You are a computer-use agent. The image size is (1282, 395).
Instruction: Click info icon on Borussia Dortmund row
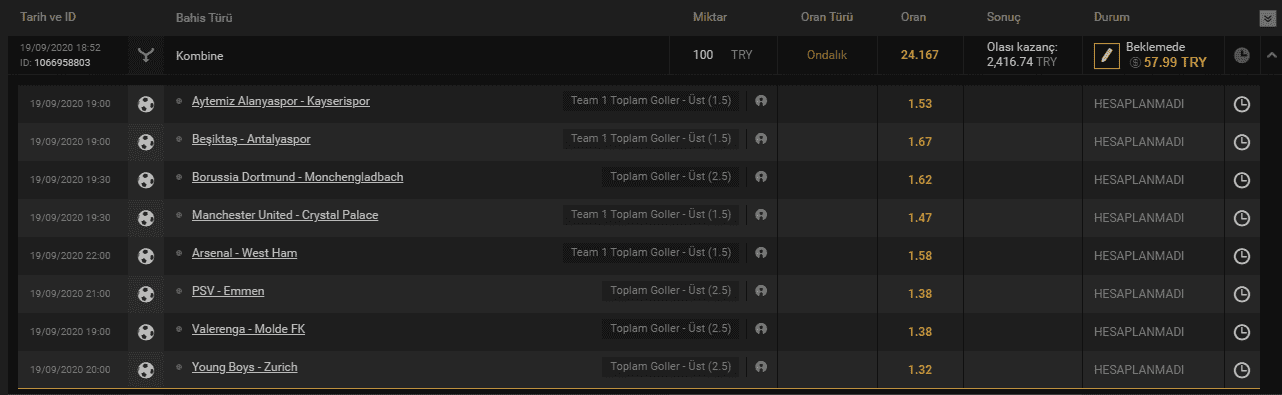click(761, 177)
